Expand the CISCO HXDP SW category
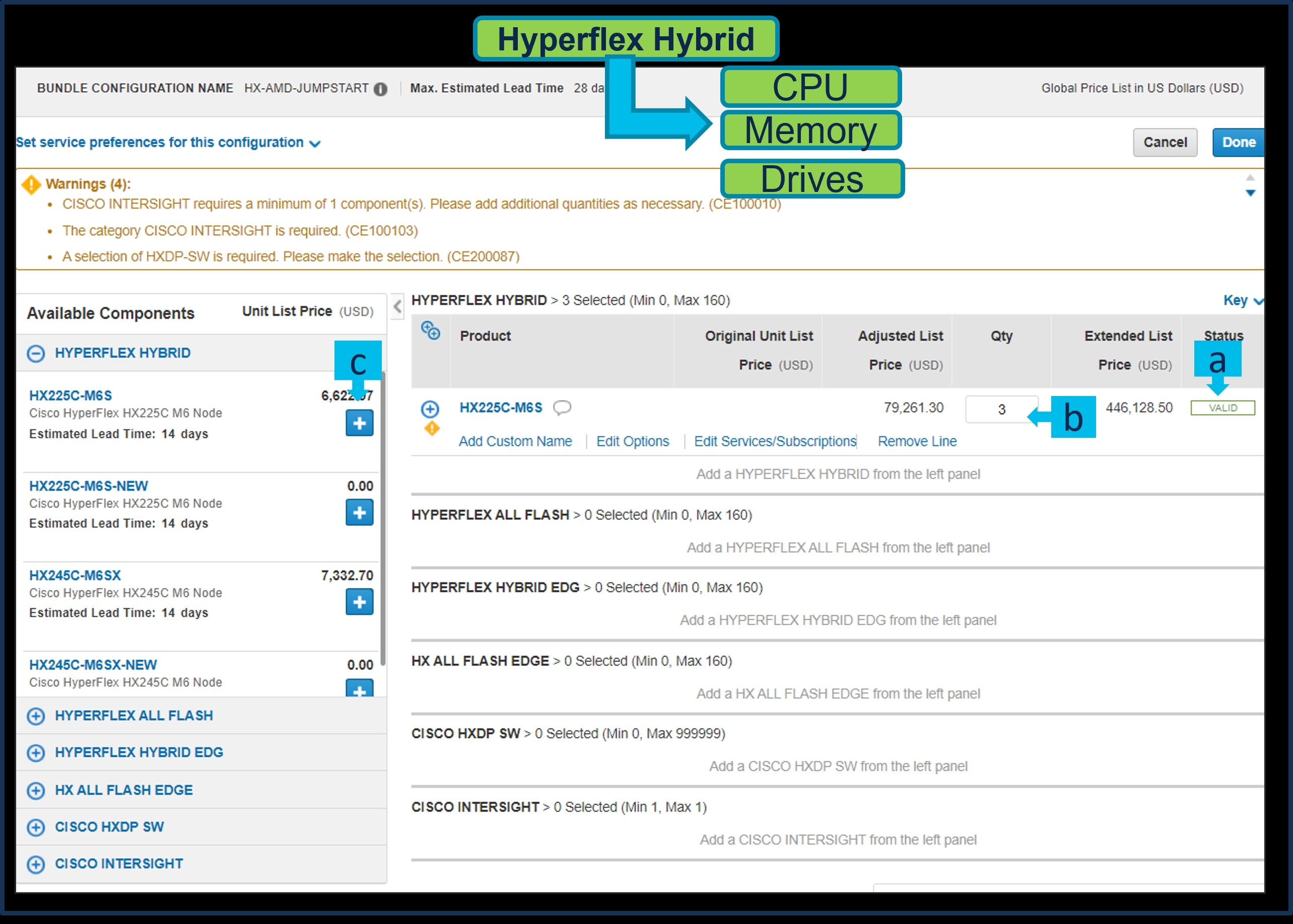Image resolution: width=1293 pixels, height=924 pixels. tap(36, 827)
